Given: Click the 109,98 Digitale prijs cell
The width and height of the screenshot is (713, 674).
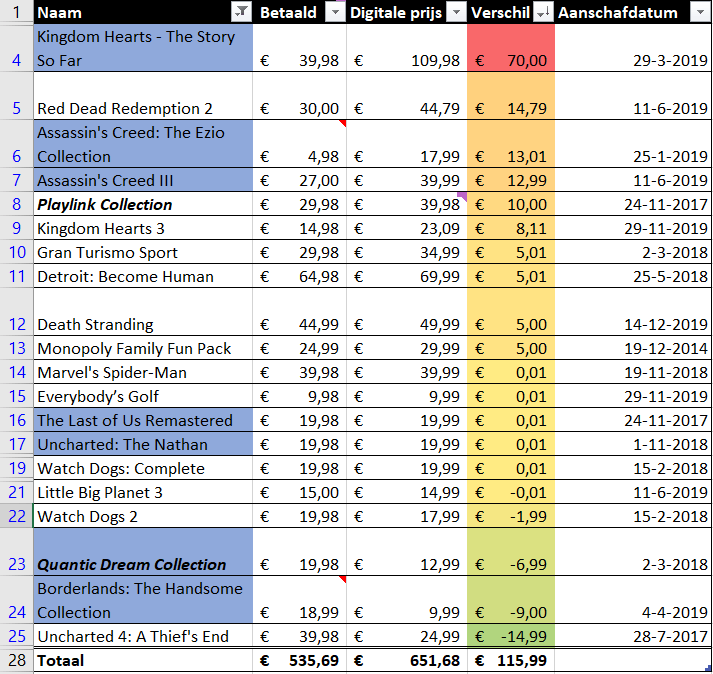Looking at the screenshot, I should pos(407,48).
